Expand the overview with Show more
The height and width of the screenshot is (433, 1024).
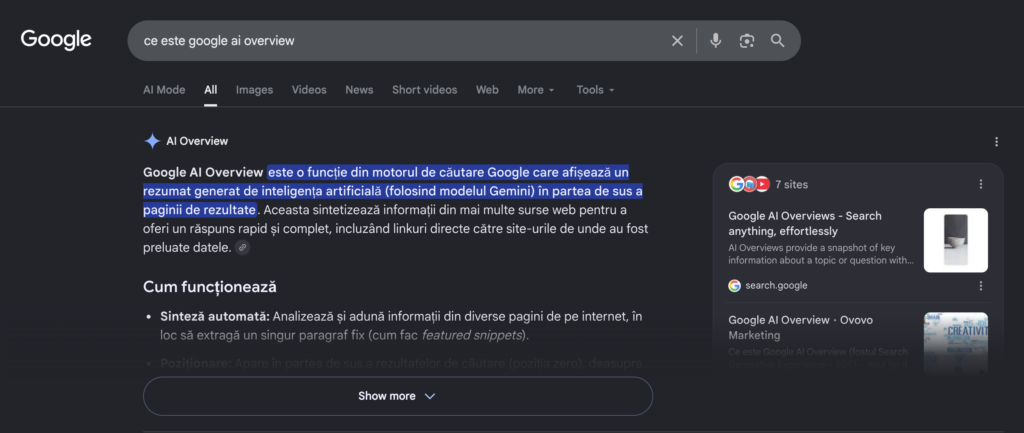[x=398, y=396]
